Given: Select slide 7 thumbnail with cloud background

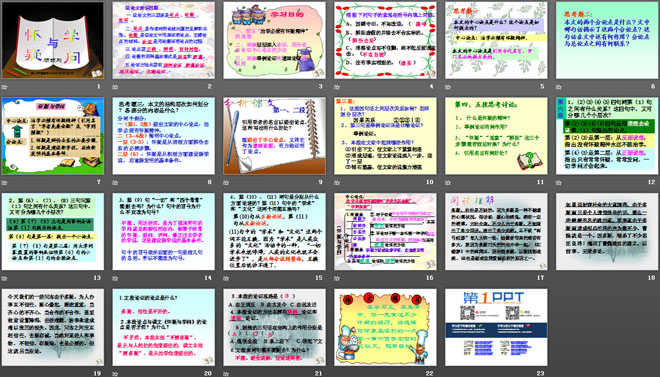Looking at the screenshot, I should pos(53,136).
